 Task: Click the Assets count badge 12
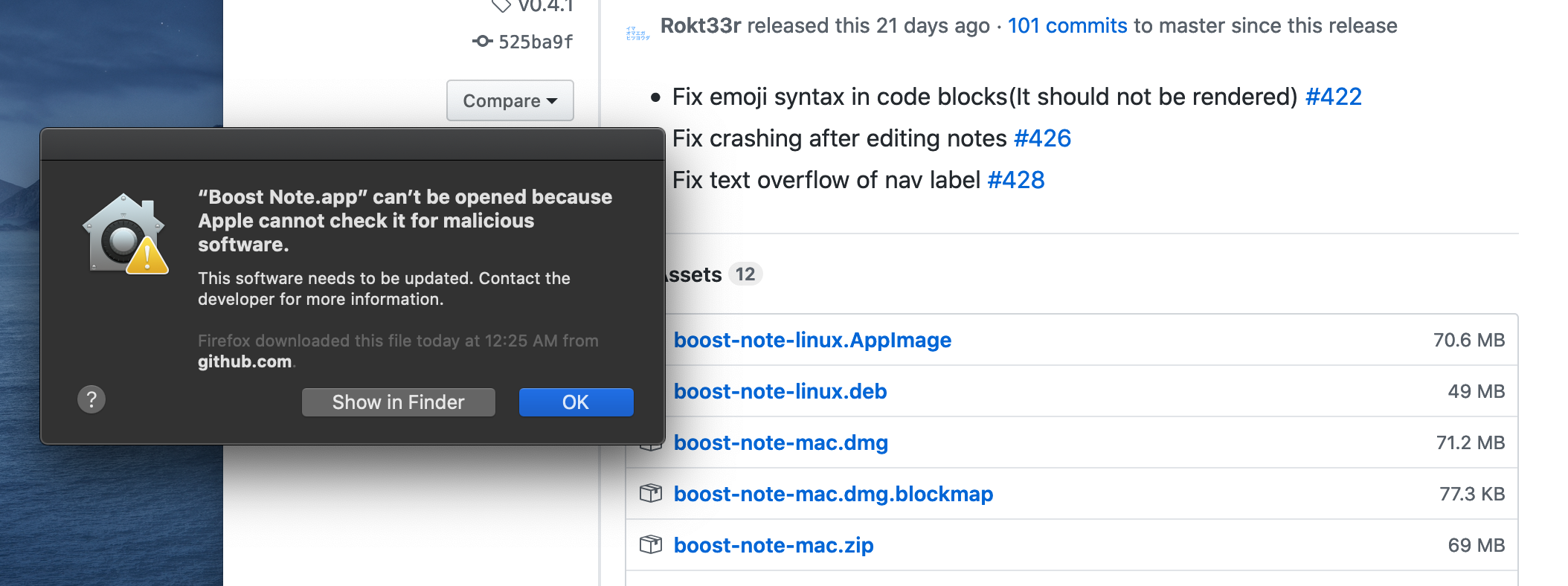coord(745,274)
